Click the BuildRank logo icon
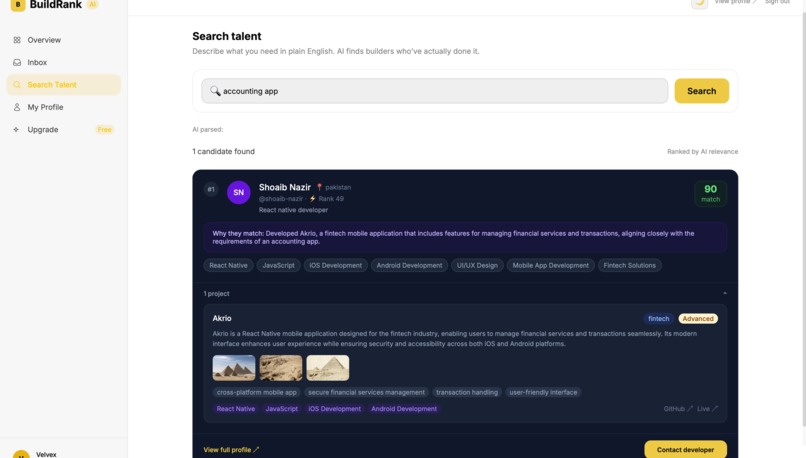This screenshot has width=806, height=458. 18,5
